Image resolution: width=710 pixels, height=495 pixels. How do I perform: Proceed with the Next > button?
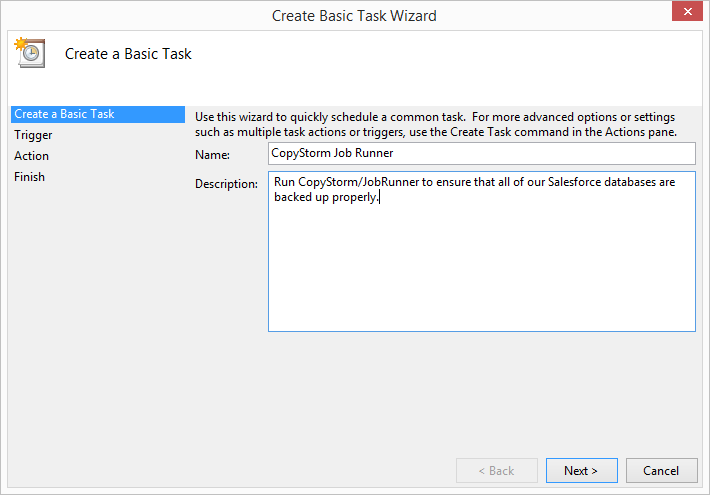(581, 471)
